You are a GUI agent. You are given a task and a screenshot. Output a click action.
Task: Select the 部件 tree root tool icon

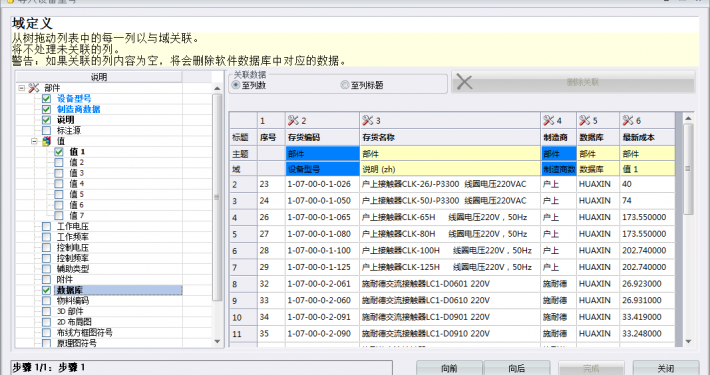pyautogui.click(x=34, y=88)
